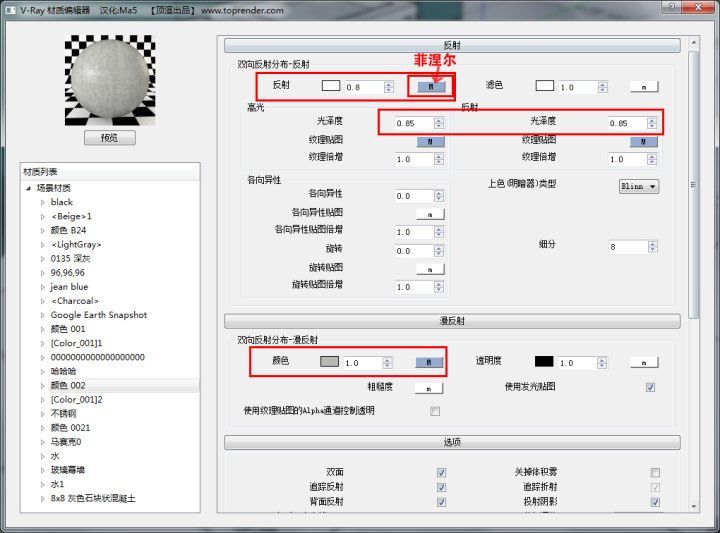Click the Fresnel map button beside 反射
The height and width of the screenshot is (533, 720).
(x=430, y=87)
